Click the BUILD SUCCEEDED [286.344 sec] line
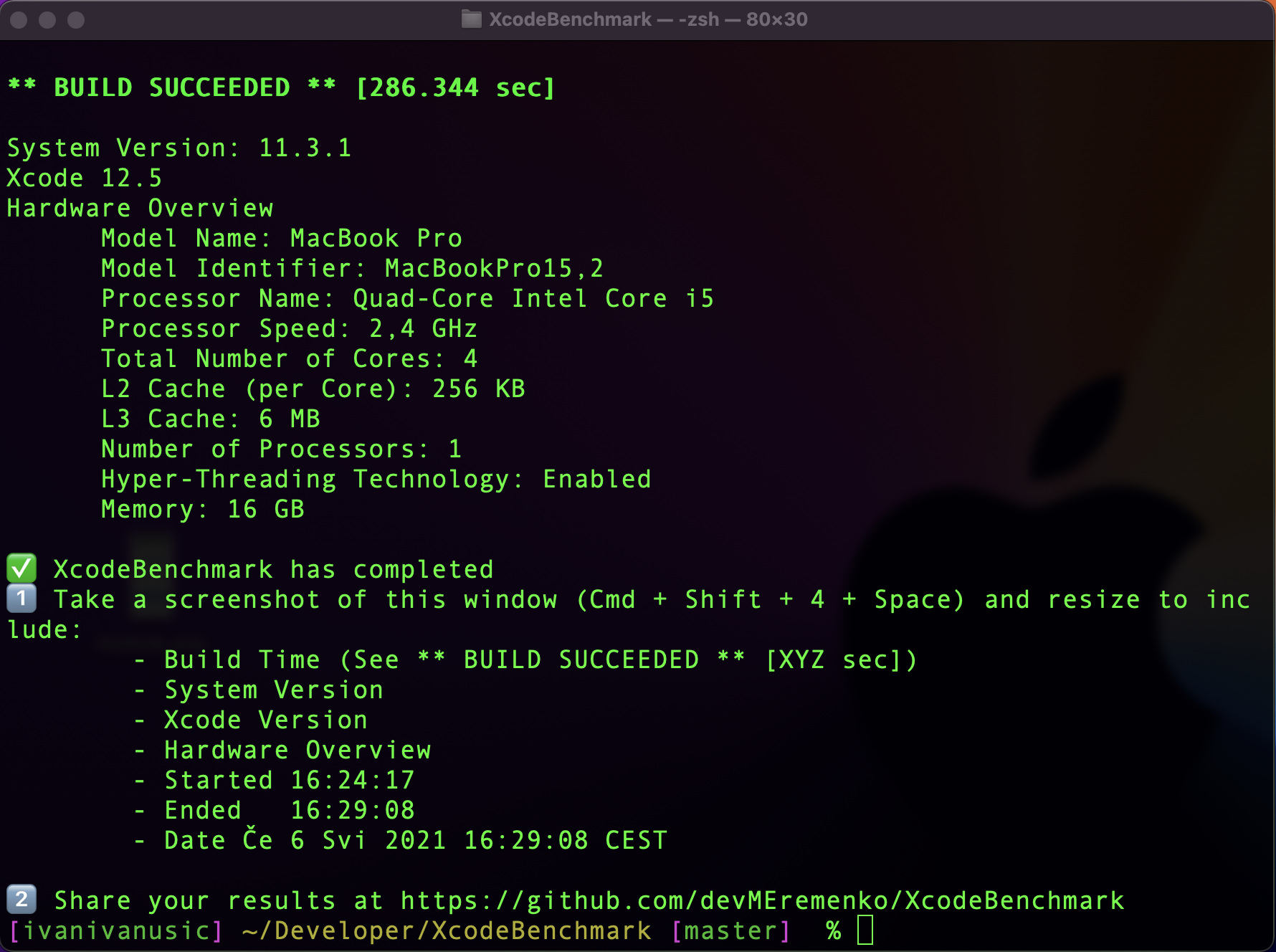This screenshot has width=1276, height=952. [x=281, y=87]
